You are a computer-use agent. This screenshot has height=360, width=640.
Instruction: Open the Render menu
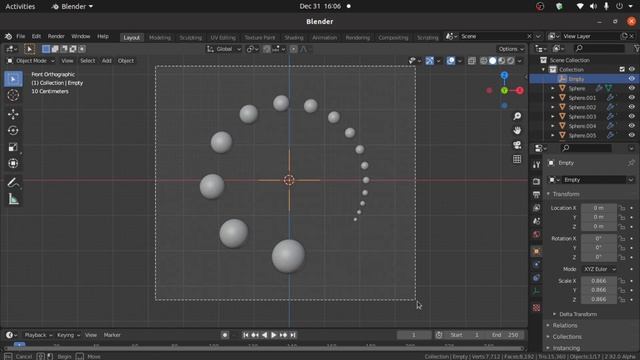coord(56,36)
